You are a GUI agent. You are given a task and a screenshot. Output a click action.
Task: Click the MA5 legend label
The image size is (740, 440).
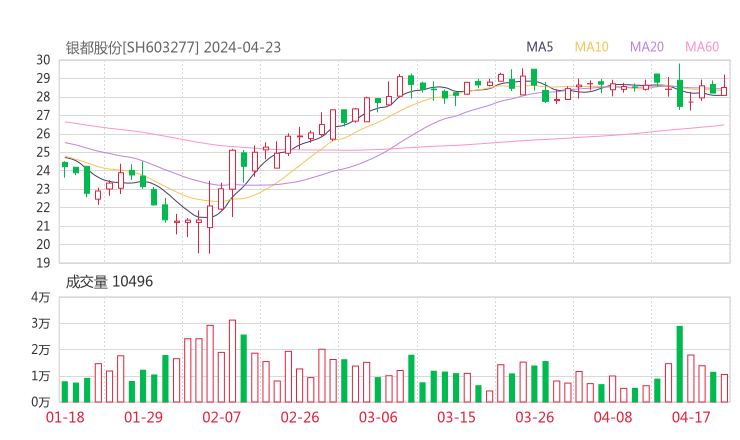point(539,47)
